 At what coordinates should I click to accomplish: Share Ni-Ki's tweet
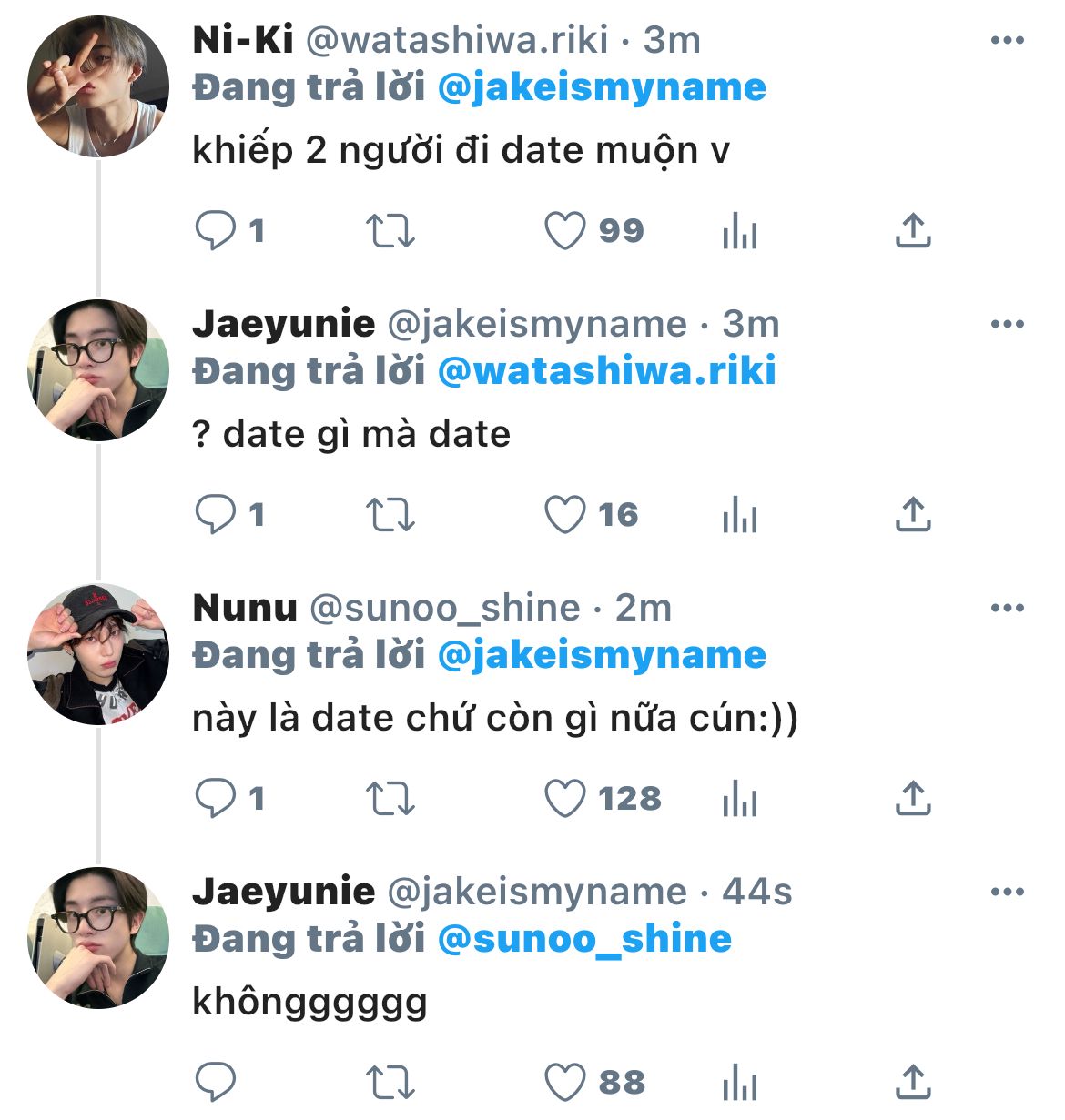tap(913, 231)
